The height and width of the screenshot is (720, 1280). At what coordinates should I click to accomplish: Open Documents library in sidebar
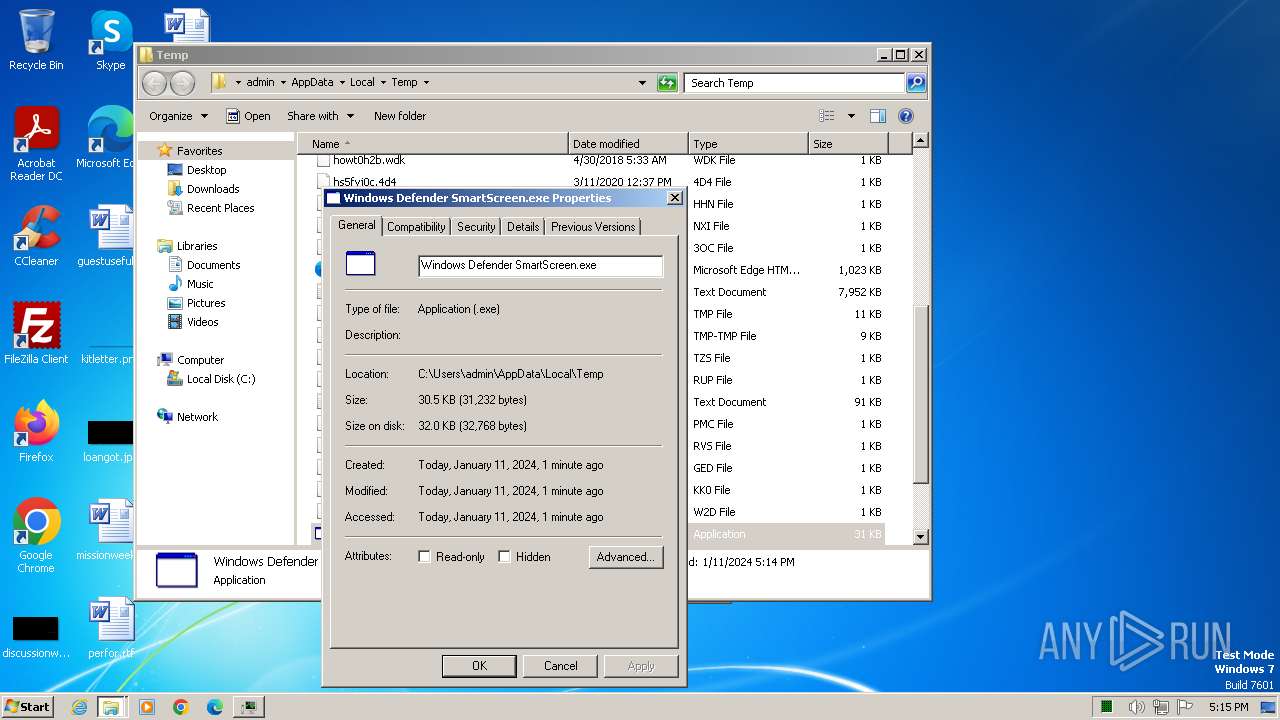[214, 265]
